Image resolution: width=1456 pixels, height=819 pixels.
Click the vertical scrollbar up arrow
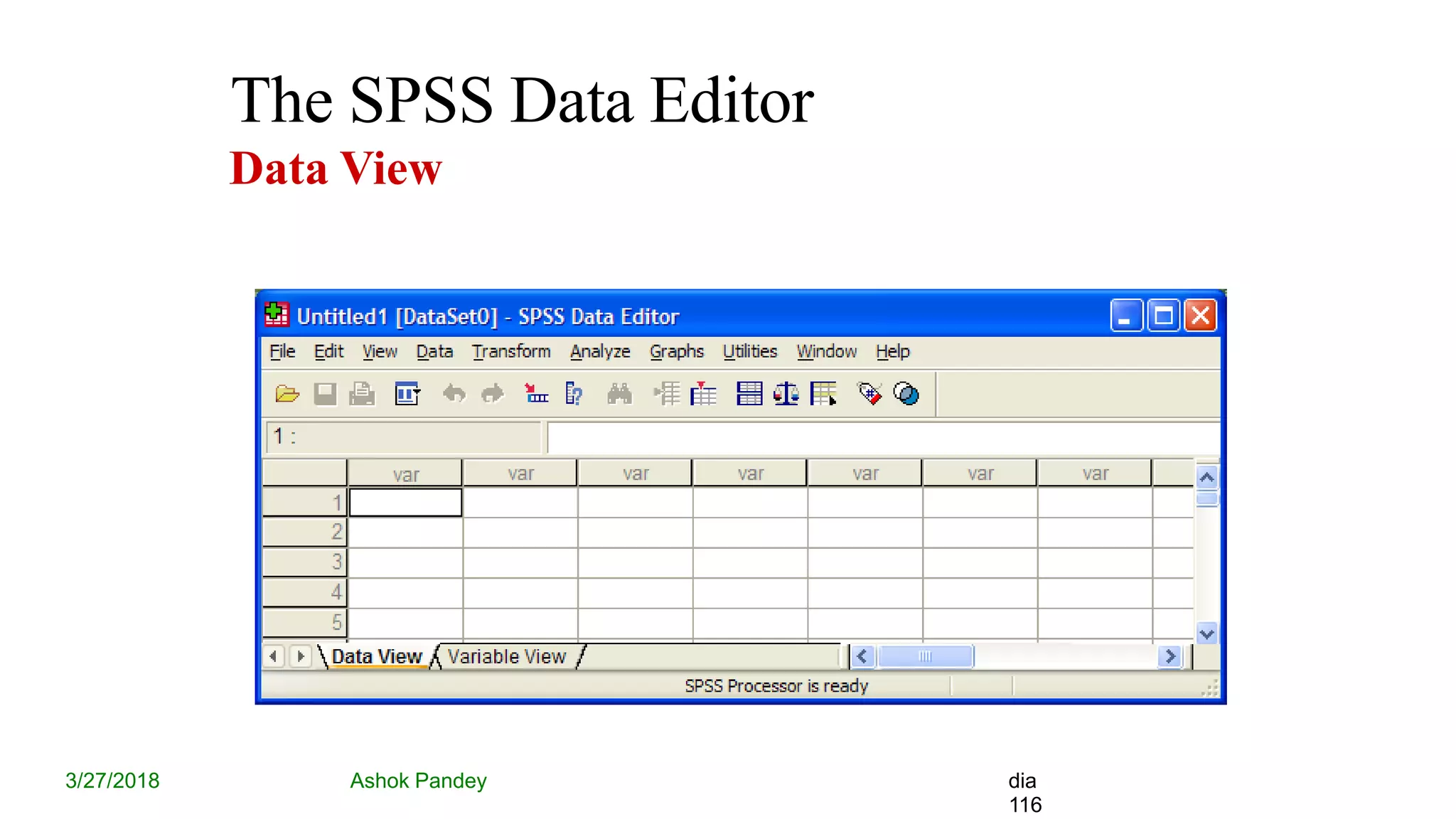coord(1206,477)
